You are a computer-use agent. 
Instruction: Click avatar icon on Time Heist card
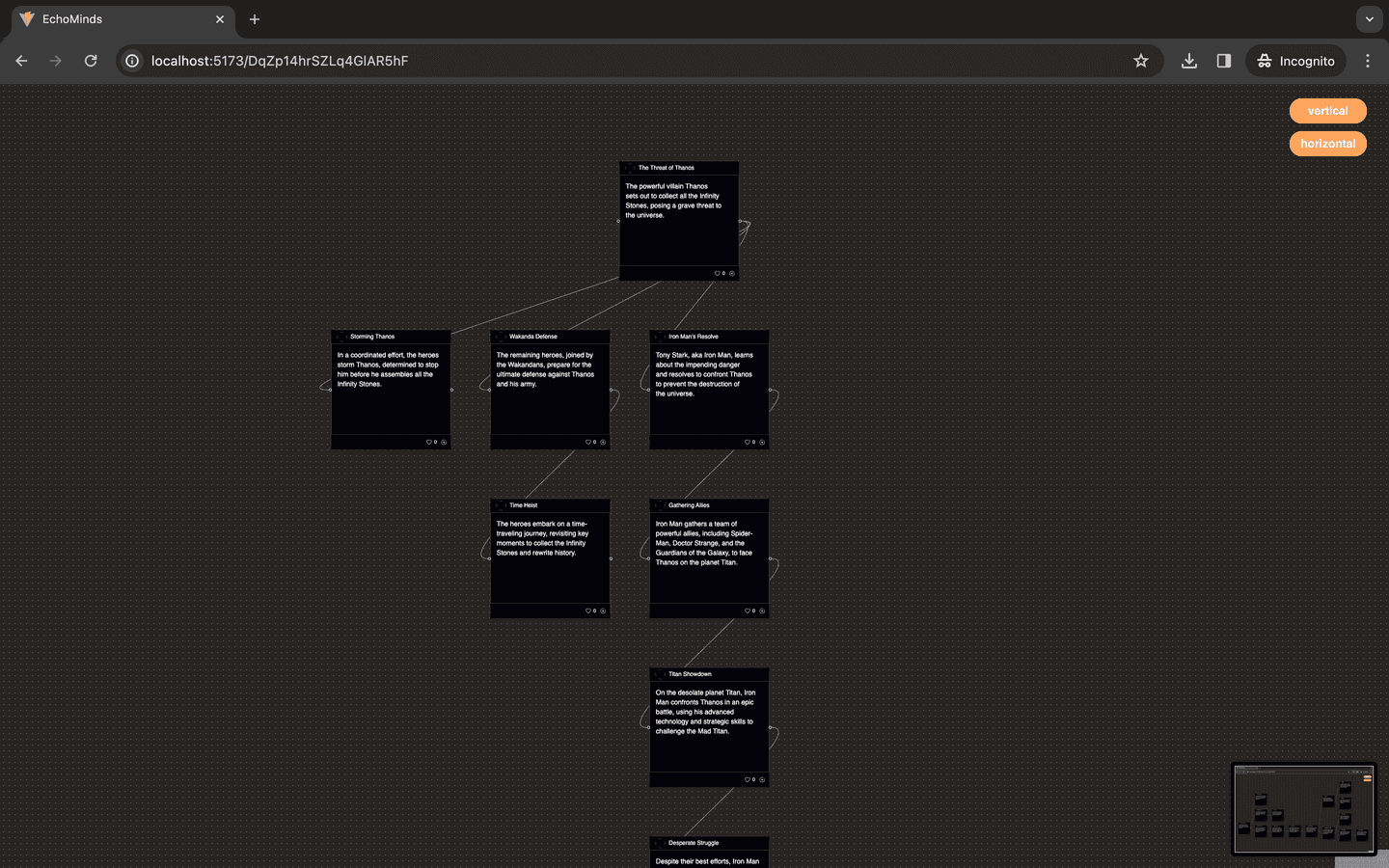[501, 505]
